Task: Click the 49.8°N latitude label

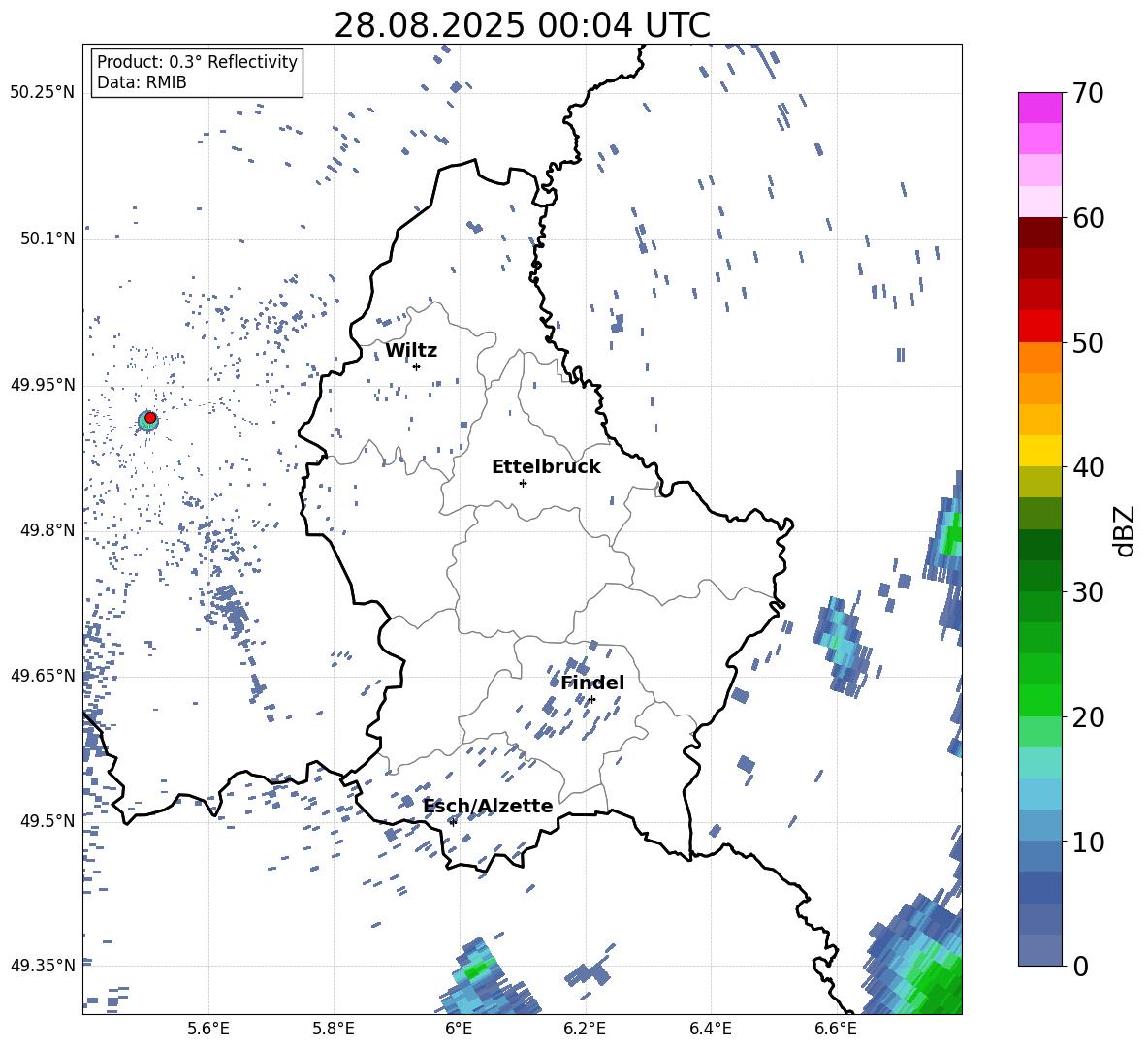Action: (x=47, y=530)
